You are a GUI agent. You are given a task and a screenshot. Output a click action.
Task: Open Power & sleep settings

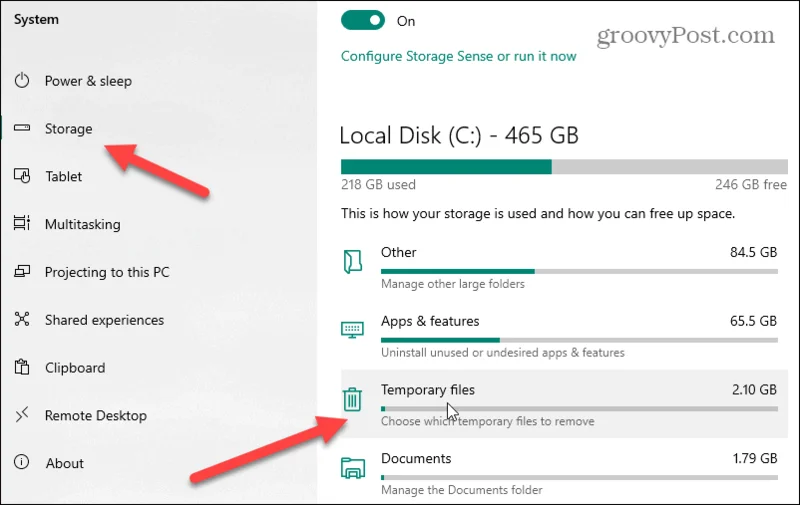tap(88, 81)
